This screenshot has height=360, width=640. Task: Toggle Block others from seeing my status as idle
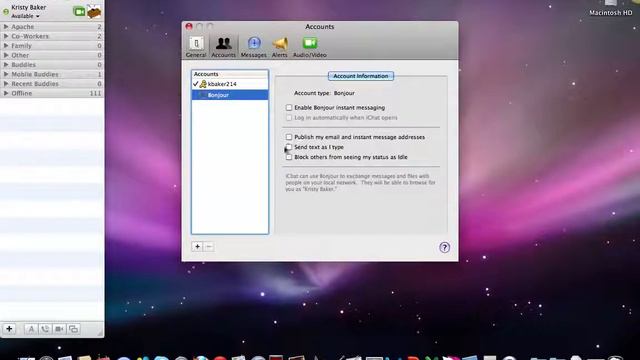(289, 157)
